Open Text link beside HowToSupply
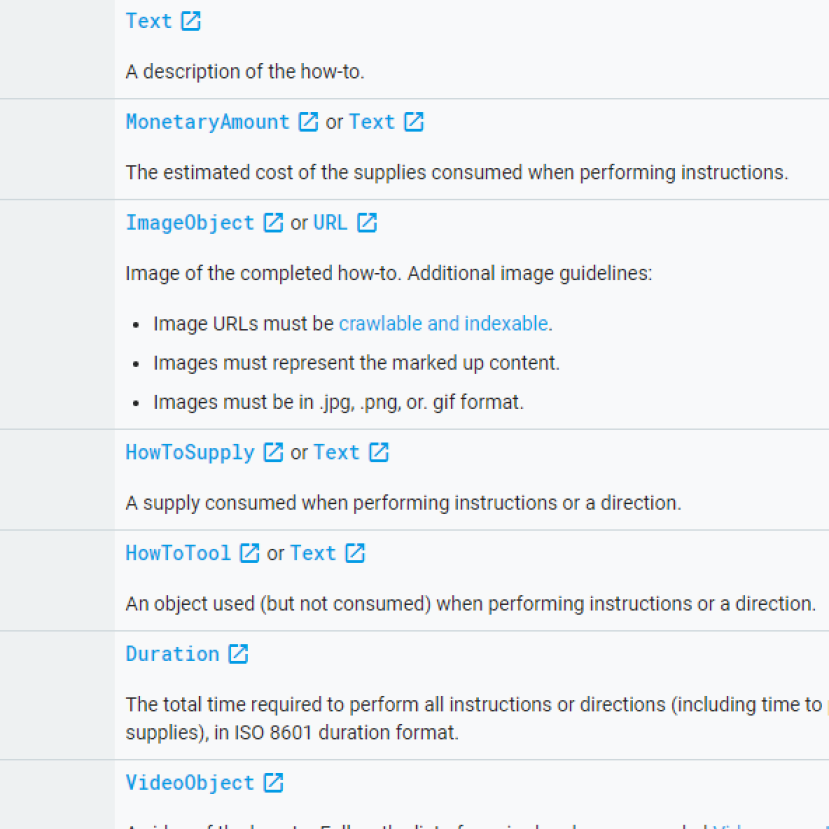The image size is (829, 829). pos(336,453)
